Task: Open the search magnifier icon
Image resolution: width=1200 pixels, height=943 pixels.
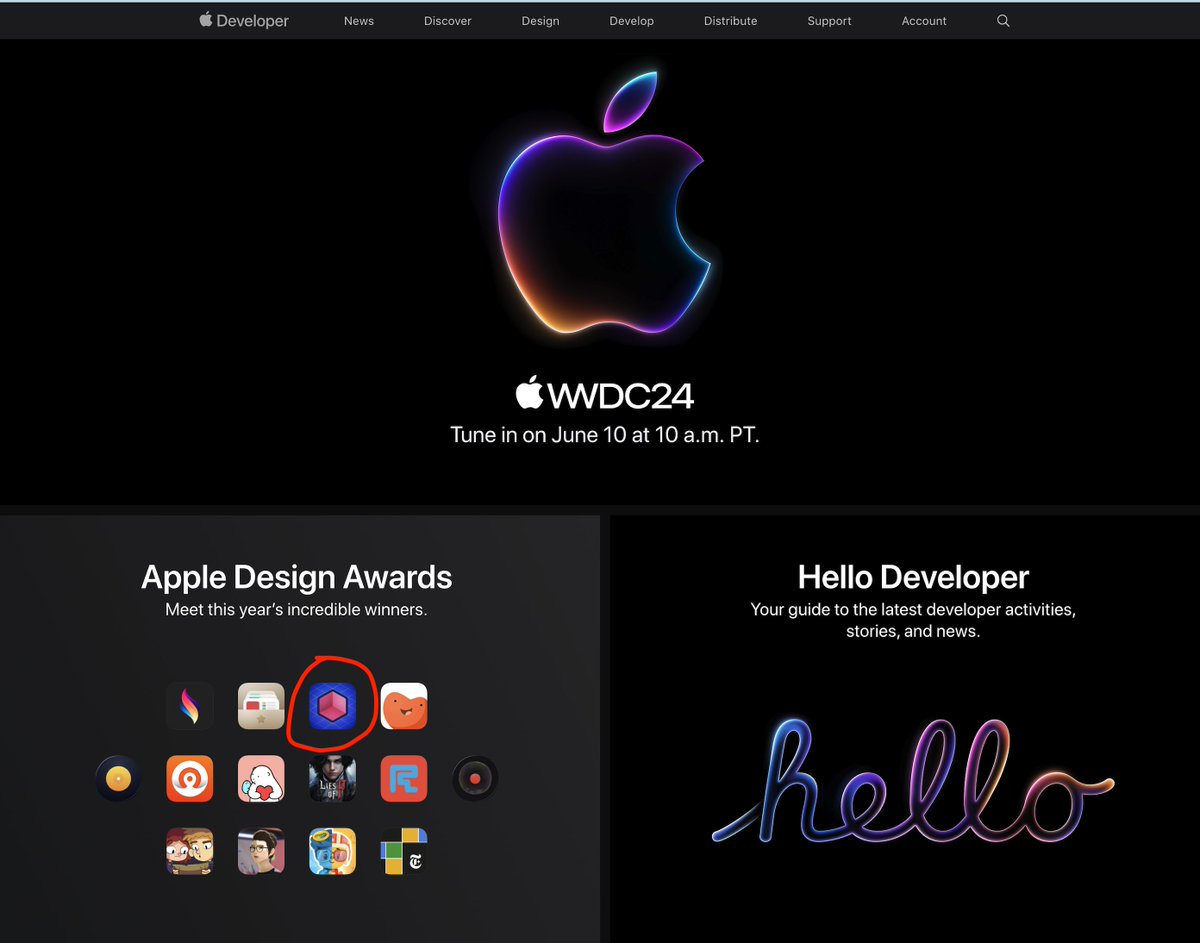Action: (x=1003, y=20)
